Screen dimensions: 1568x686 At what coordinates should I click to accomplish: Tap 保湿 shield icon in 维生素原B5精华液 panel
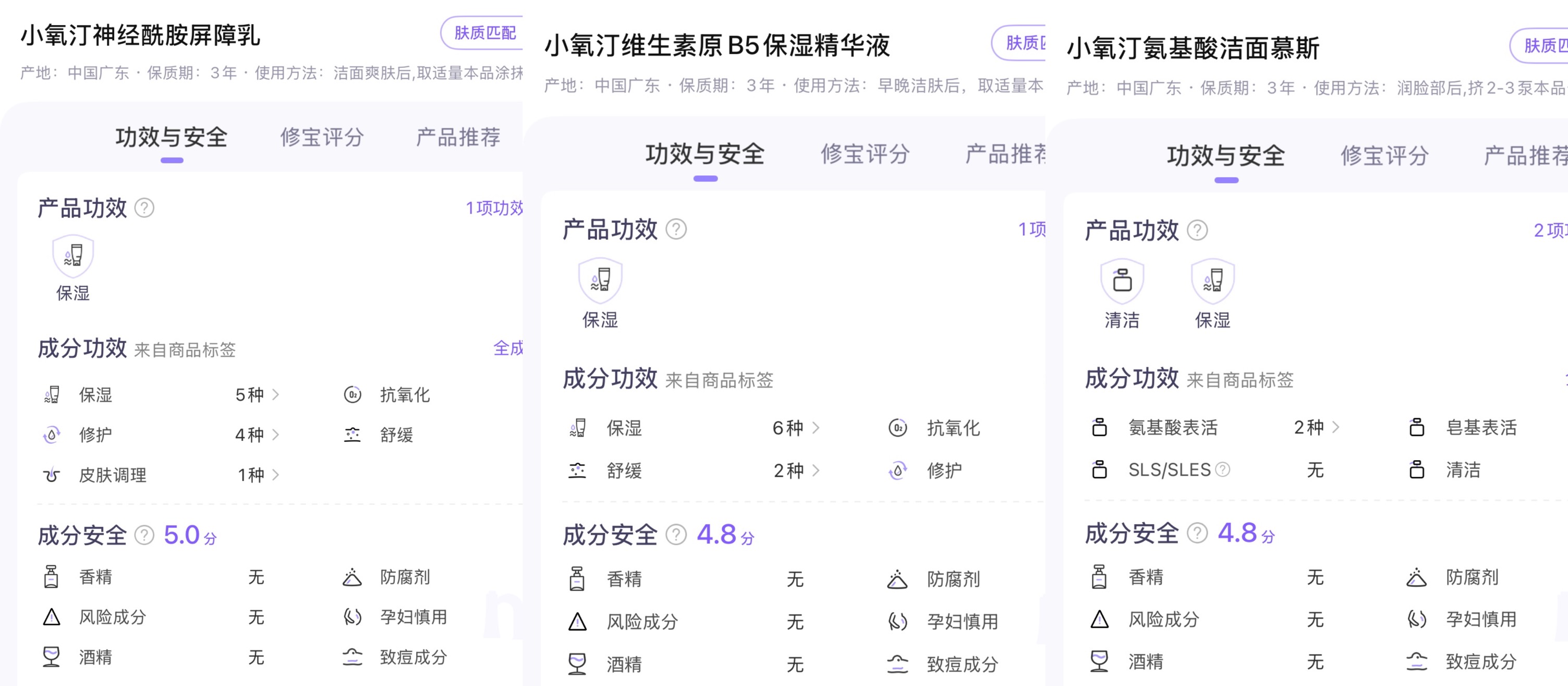pyautogui.click(x=600, y=280)
